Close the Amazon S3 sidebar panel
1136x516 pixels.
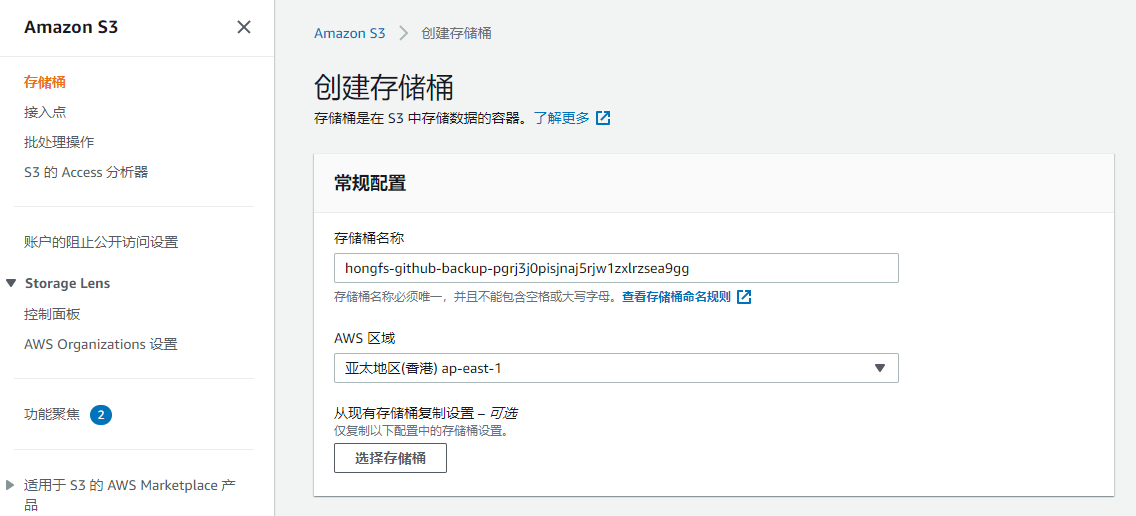point(244,28)
